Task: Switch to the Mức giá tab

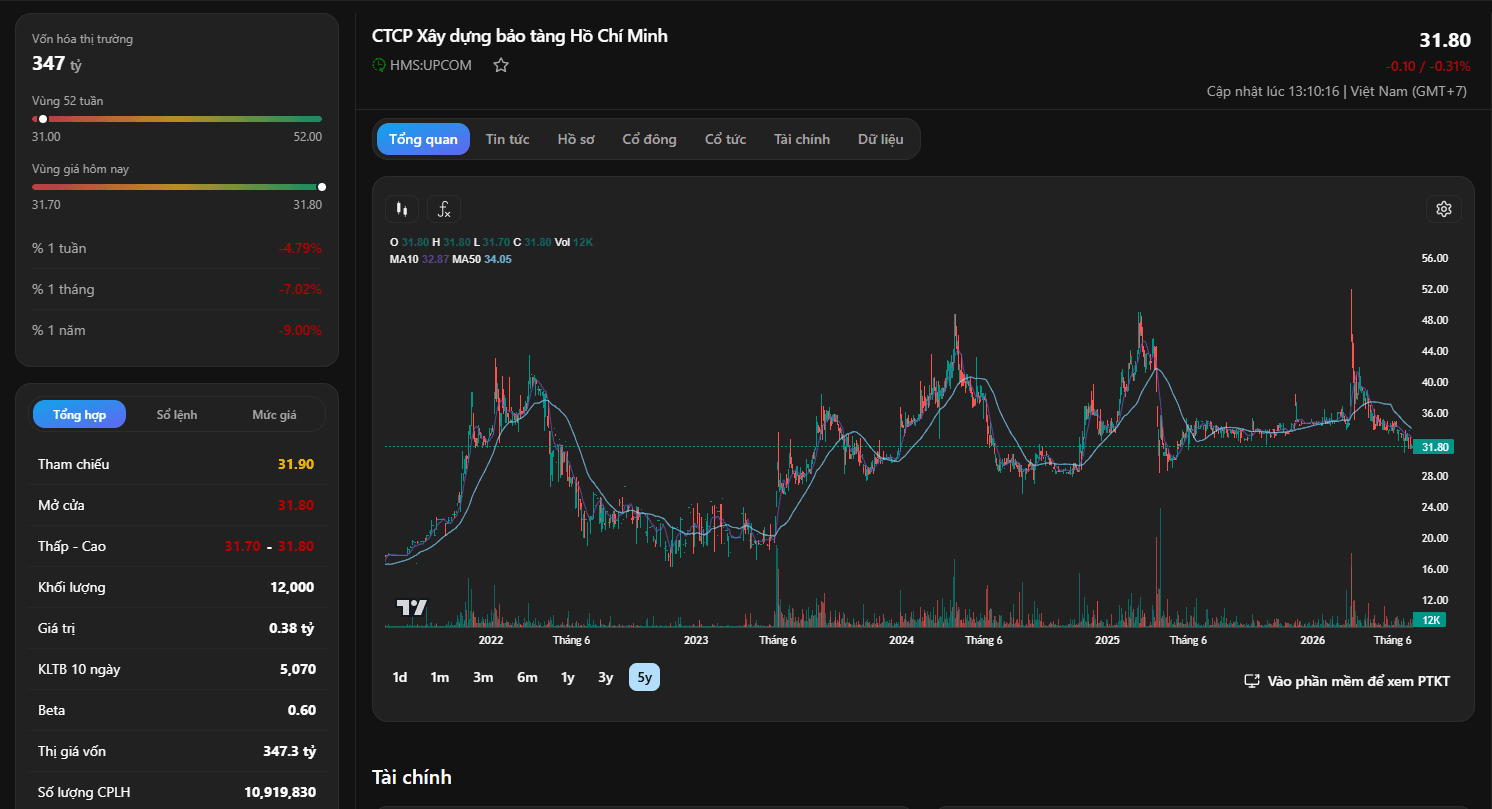Action: (274, 414)
